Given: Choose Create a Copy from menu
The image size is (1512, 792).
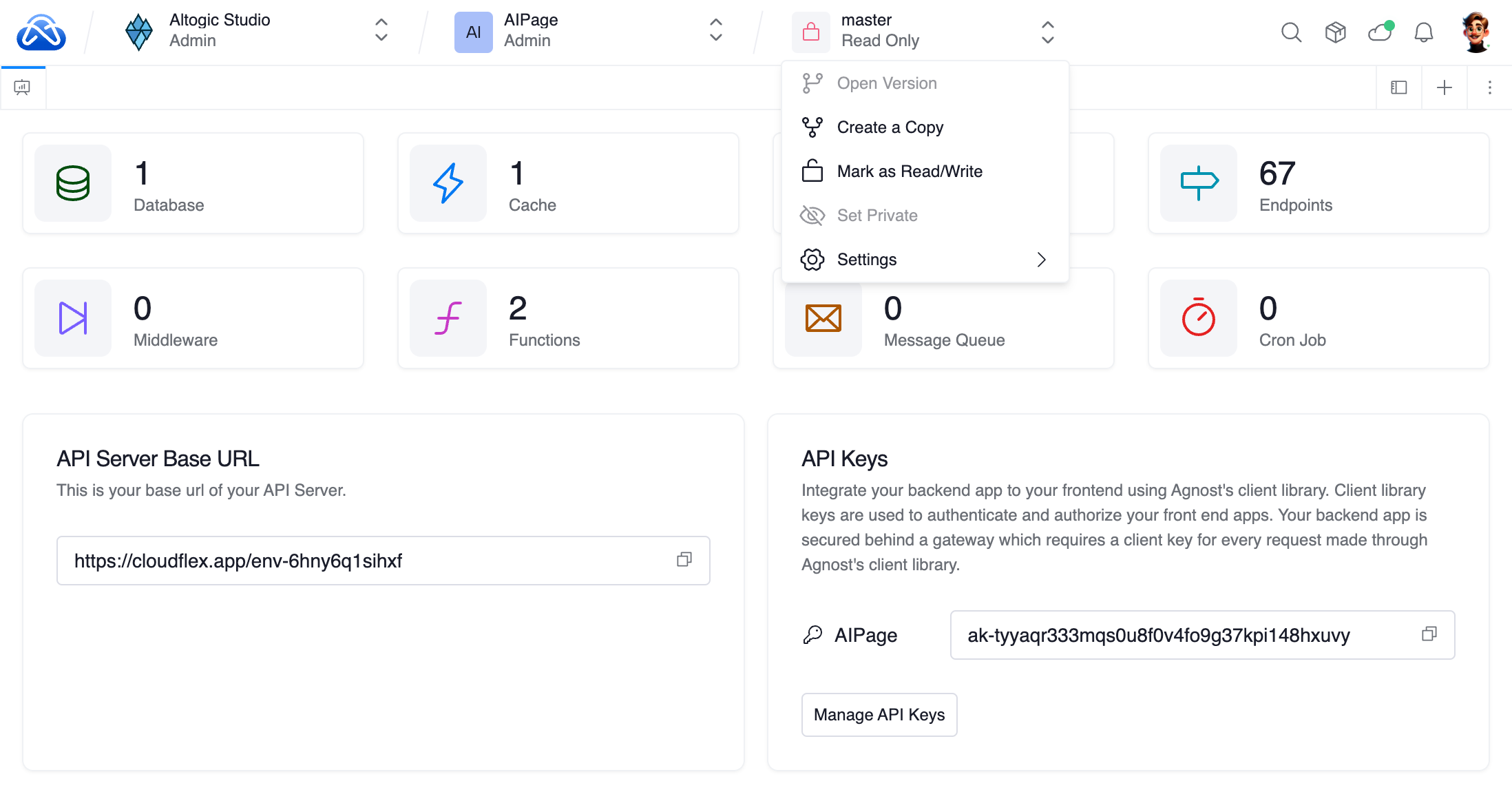Looking at the screenshot, I should tap(890, 127).
